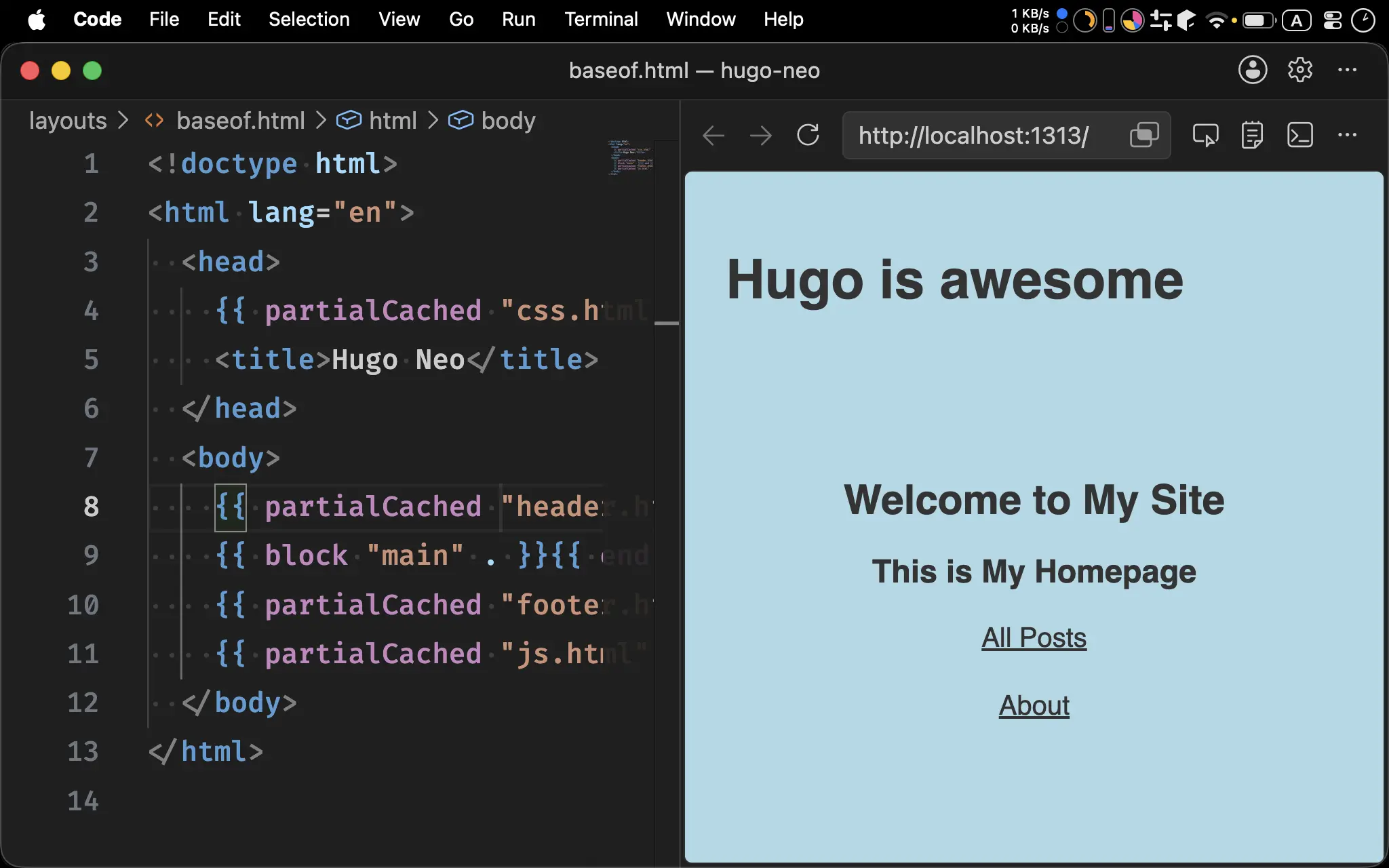
Task: Open the Accounts icon in title bar
Action: [x=1253, y=70]
